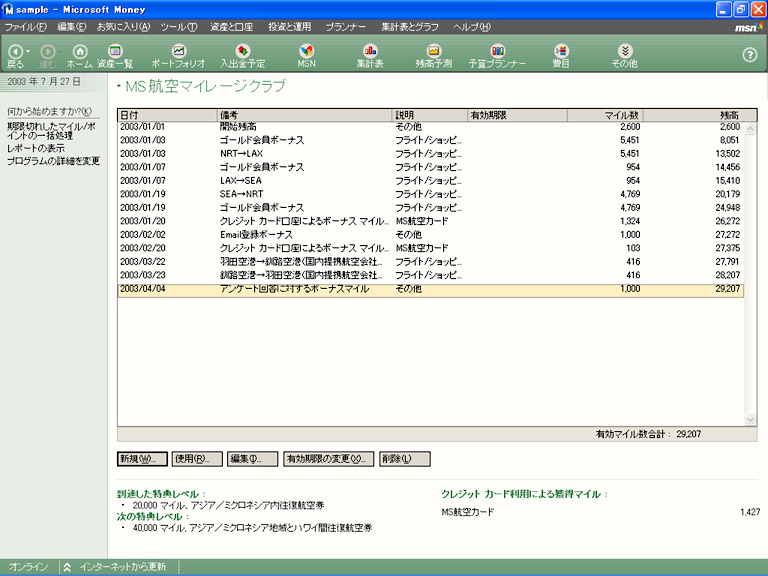The height and width of the screenshot is (576, 768).
Task: Open the 費目 categories icon
Action: click(561, 51)
